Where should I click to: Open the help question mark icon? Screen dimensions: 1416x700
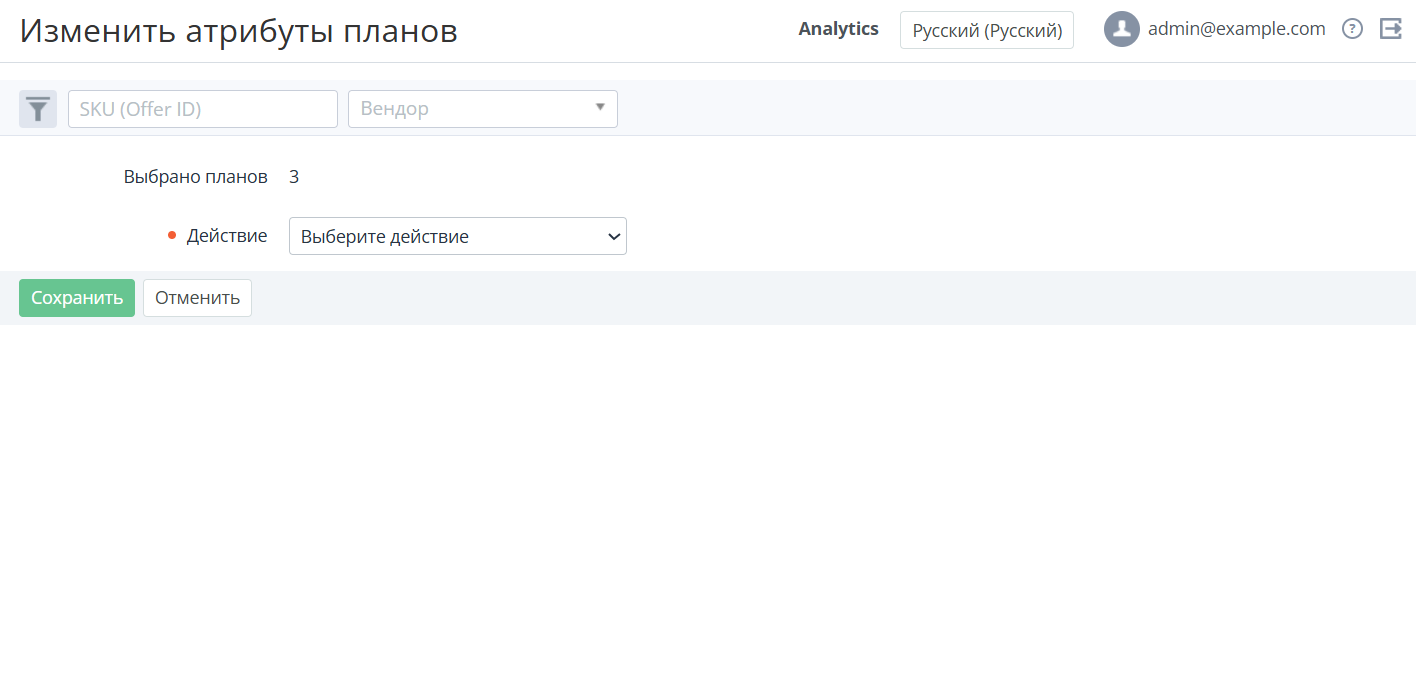tap(1352, 29)
